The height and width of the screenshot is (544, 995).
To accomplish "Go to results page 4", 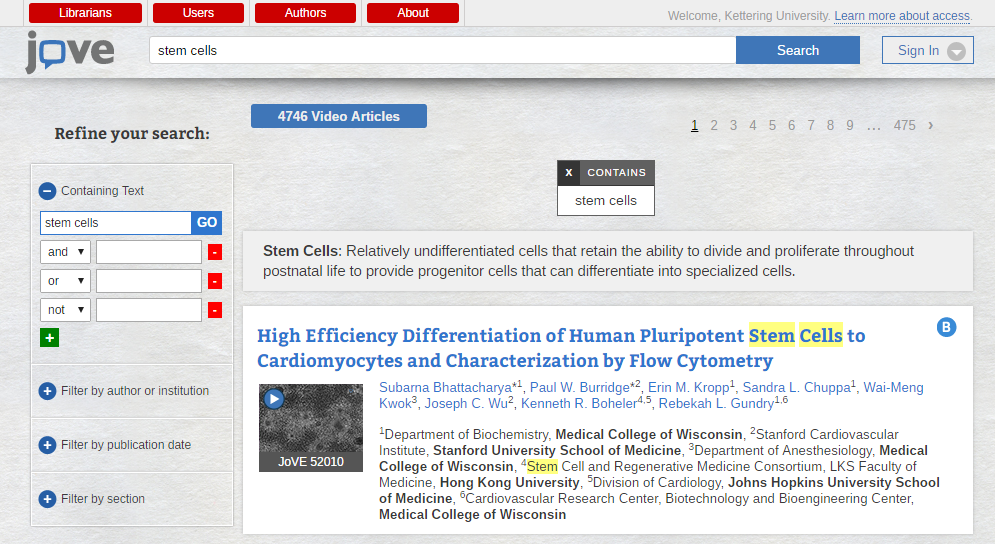I will [753, 126].
